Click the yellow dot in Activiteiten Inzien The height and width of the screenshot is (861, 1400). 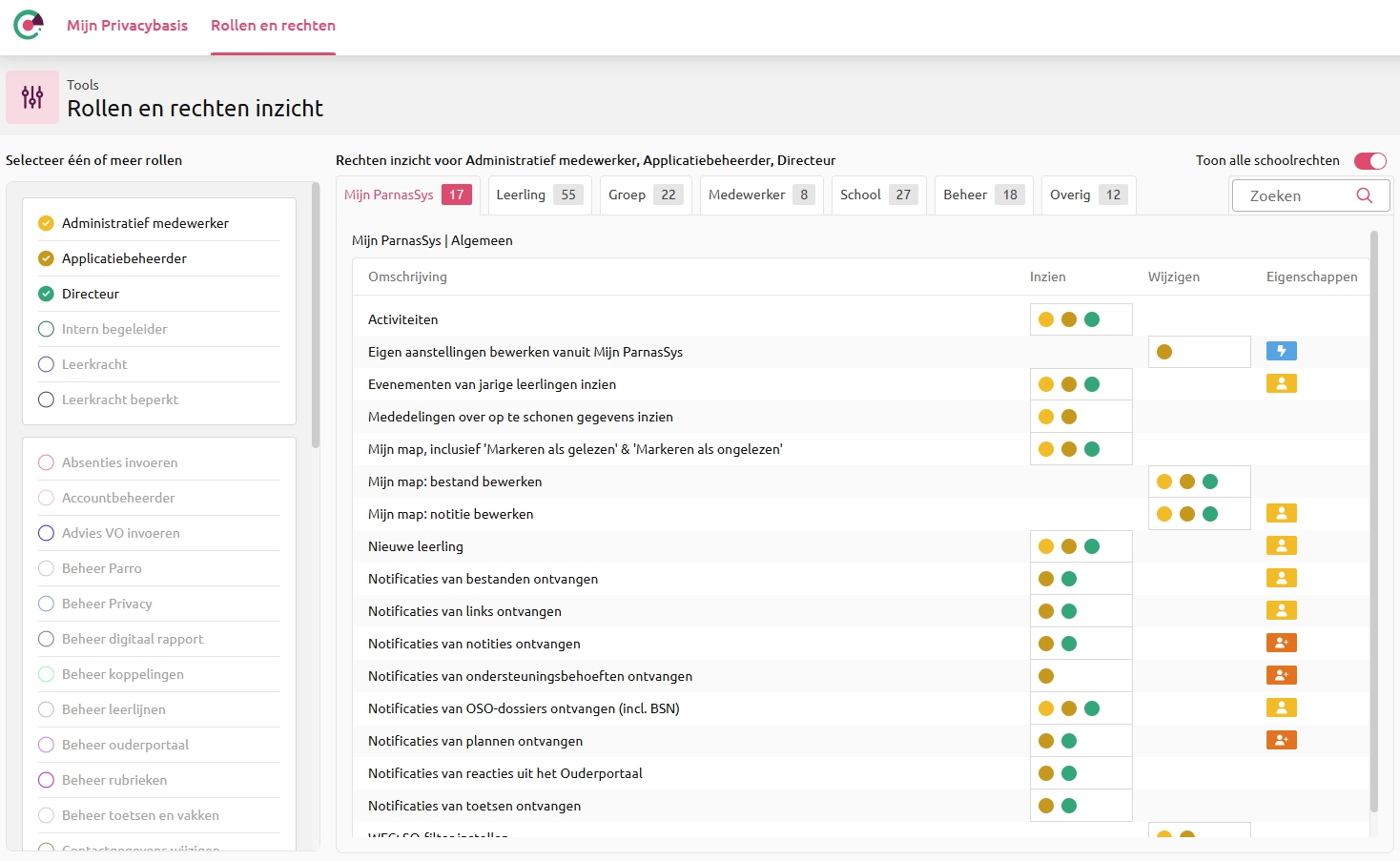1046,319
